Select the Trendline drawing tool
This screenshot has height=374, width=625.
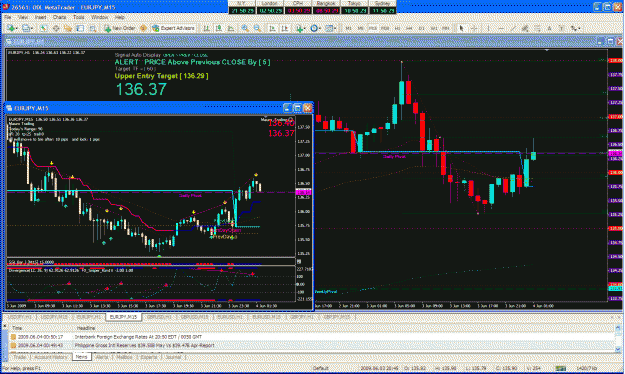coord(513,28)
